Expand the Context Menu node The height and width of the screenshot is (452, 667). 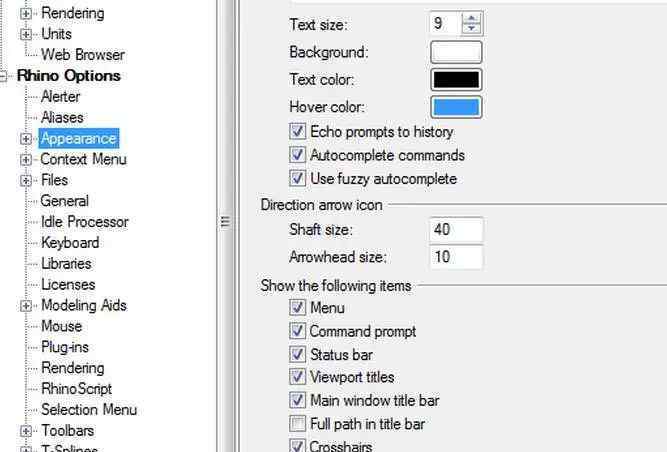(26, 159)
